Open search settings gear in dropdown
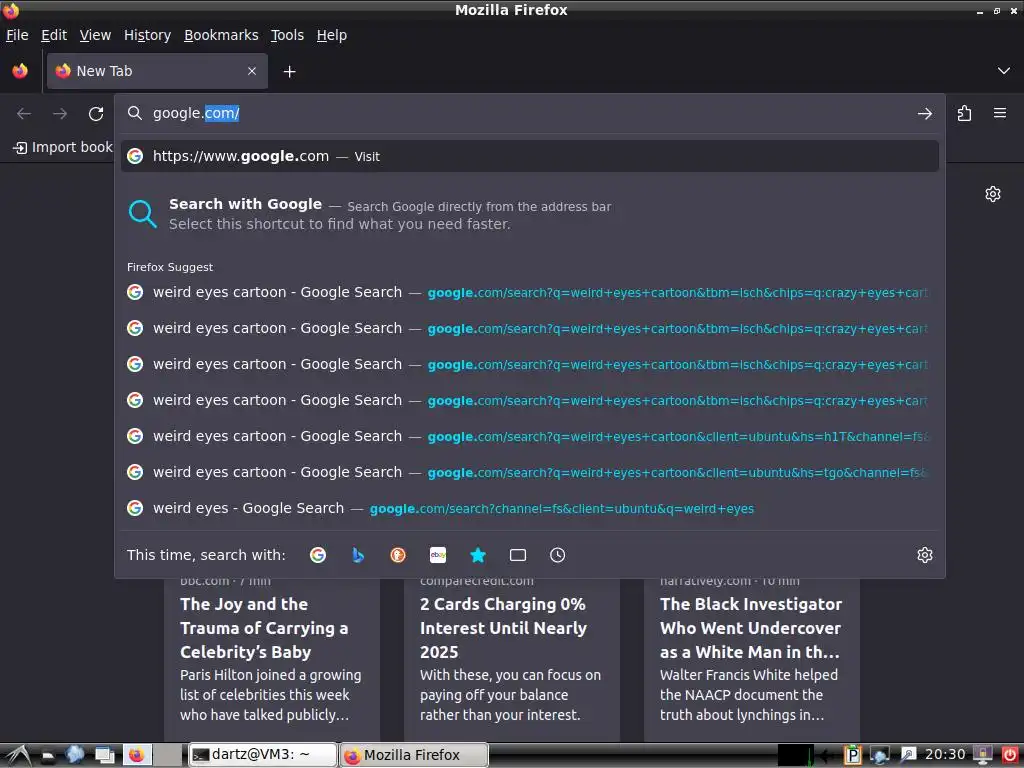 point(925,555)
